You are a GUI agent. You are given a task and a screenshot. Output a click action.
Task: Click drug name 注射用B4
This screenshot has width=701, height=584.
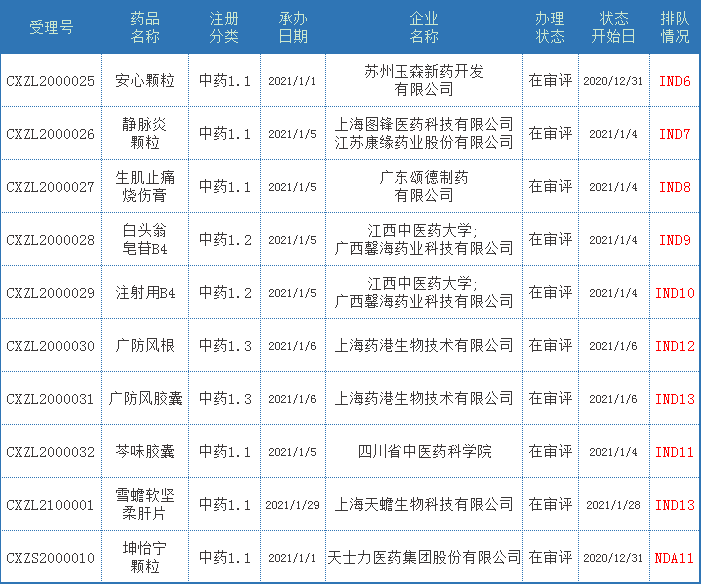[145, 292]
